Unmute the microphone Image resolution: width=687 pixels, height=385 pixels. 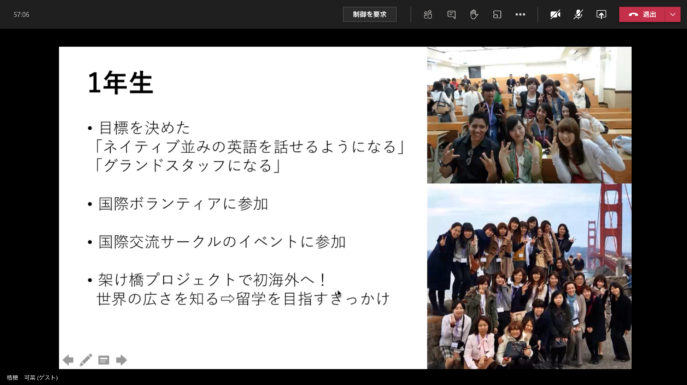578,14
